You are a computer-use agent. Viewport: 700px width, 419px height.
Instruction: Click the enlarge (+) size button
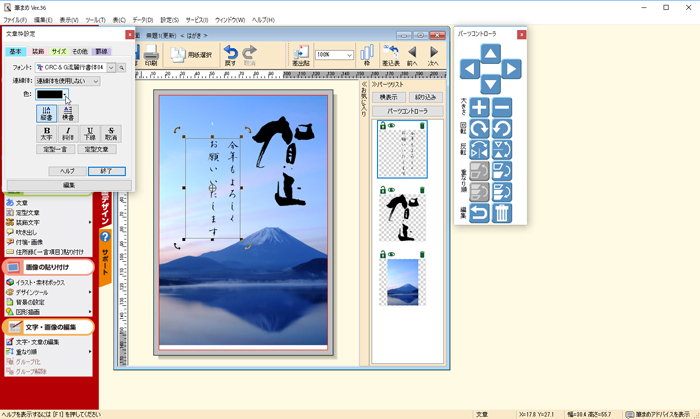(x=479, y=108)
